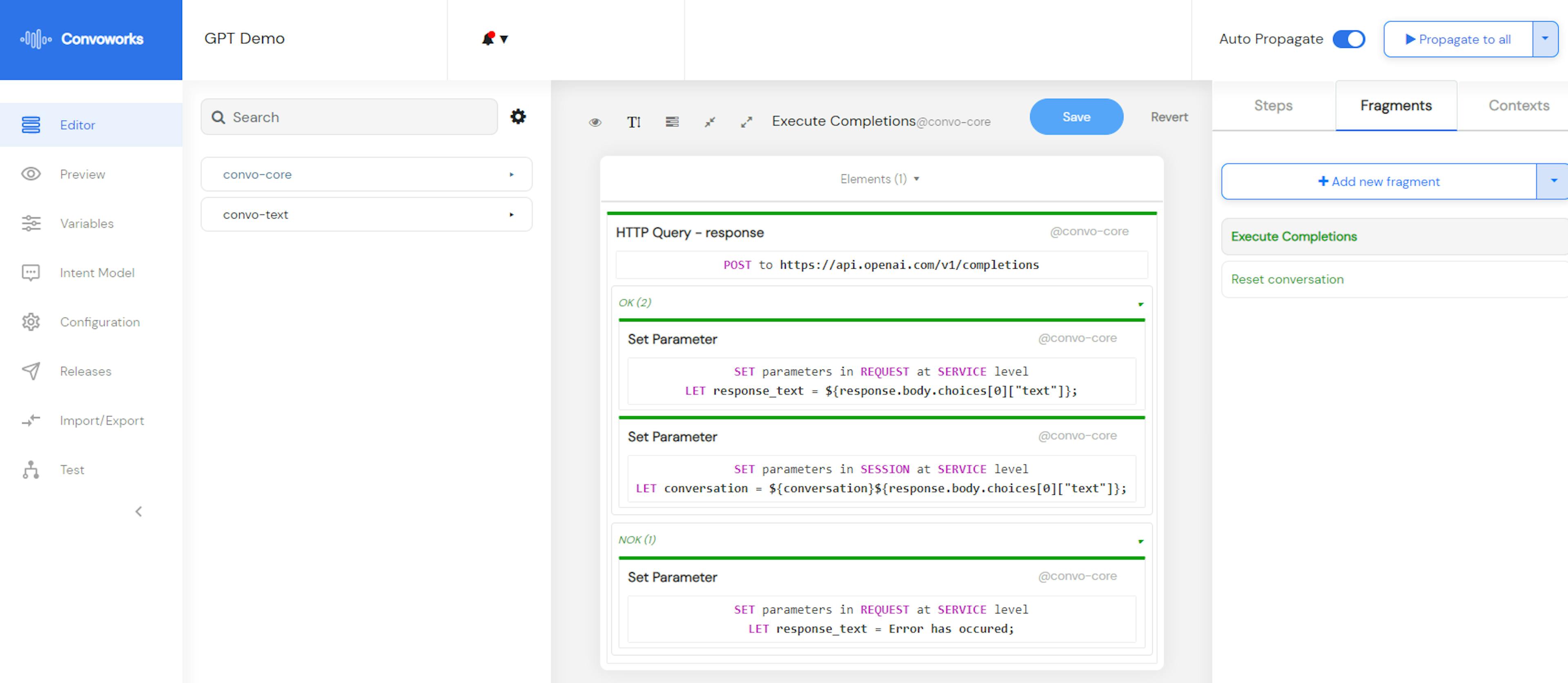Click the GPT Demo service title

click(x=244, y=38)
